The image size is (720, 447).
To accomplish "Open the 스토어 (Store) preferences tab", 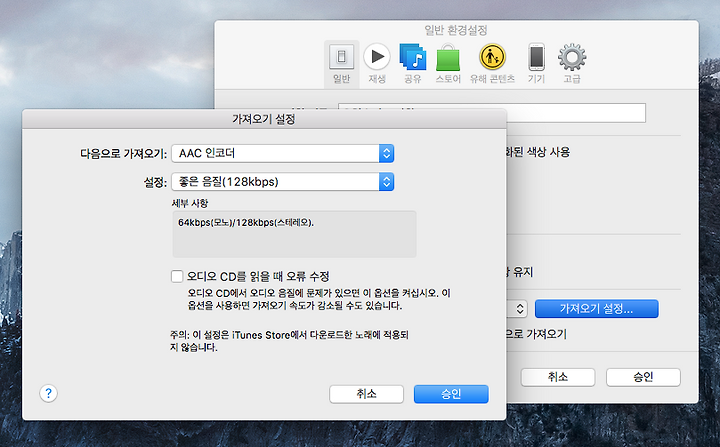I will point(448,64).
